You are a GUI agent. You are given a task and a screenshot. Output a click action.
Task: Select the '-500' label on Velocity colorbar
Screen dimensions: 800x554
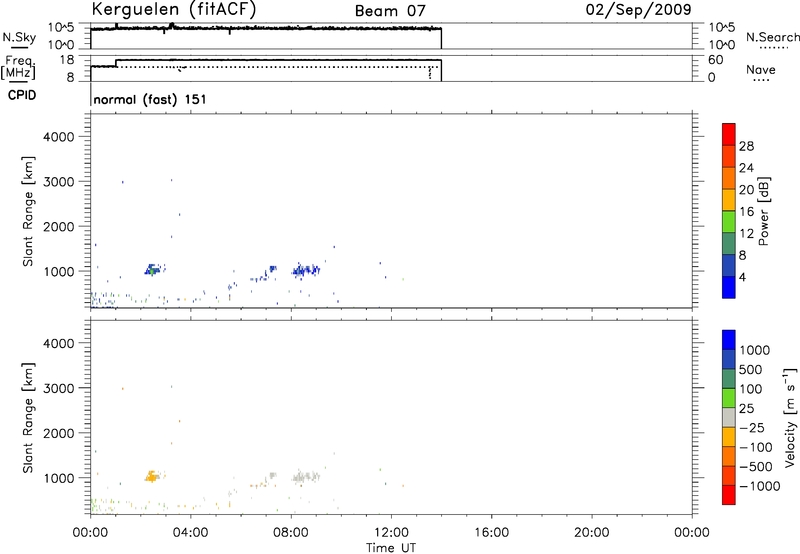point(755,467)
